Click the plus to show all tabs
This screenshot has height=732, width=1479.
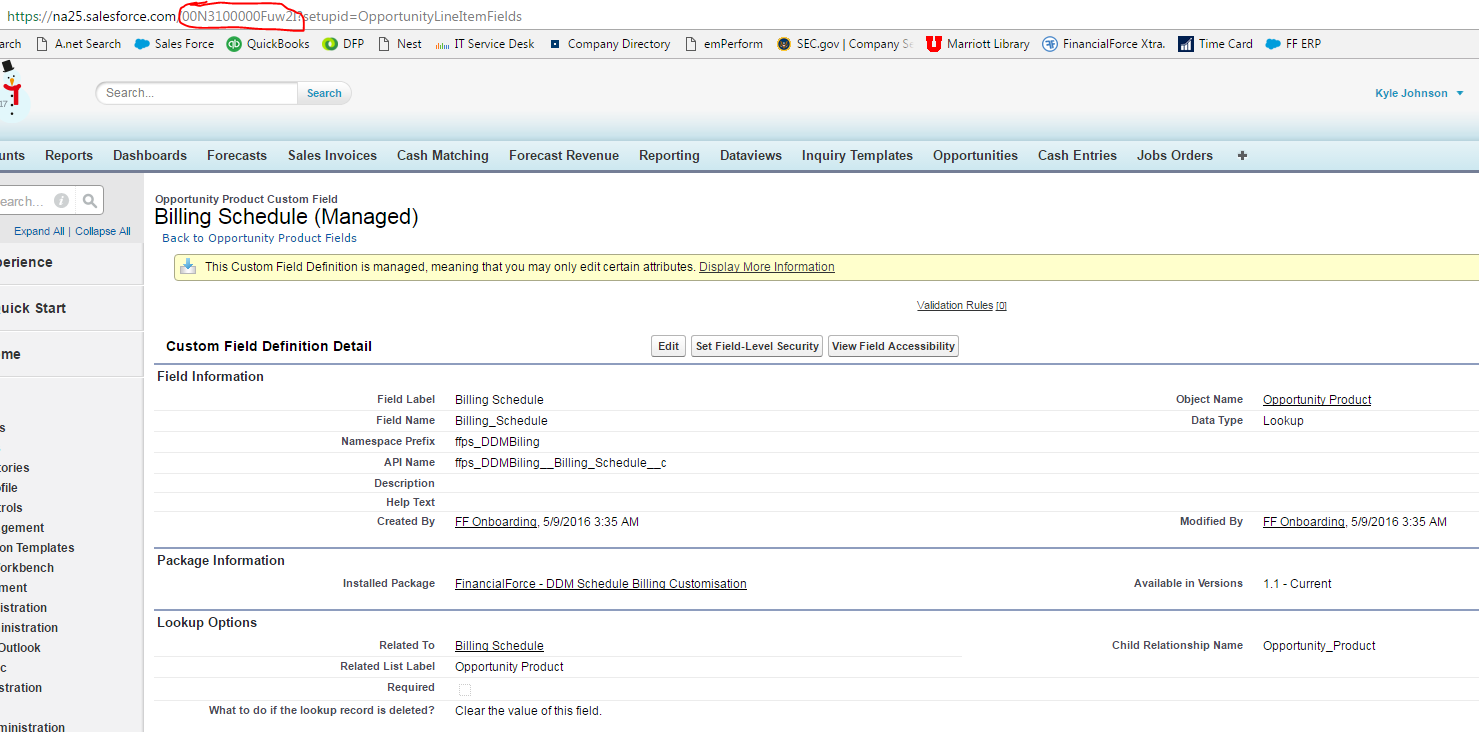coord(1242,155)
